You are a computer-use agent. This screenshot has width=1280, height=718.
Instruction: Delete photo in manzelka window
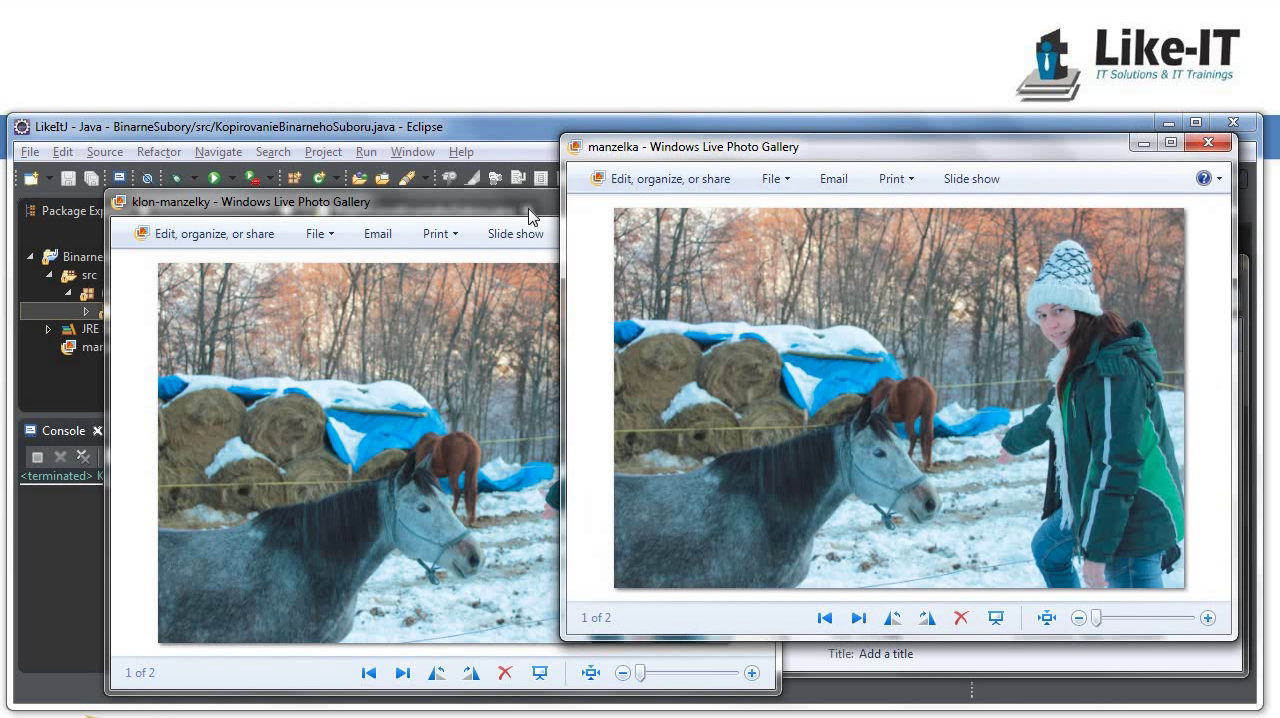pyautogui.click(x=961, y=618)
